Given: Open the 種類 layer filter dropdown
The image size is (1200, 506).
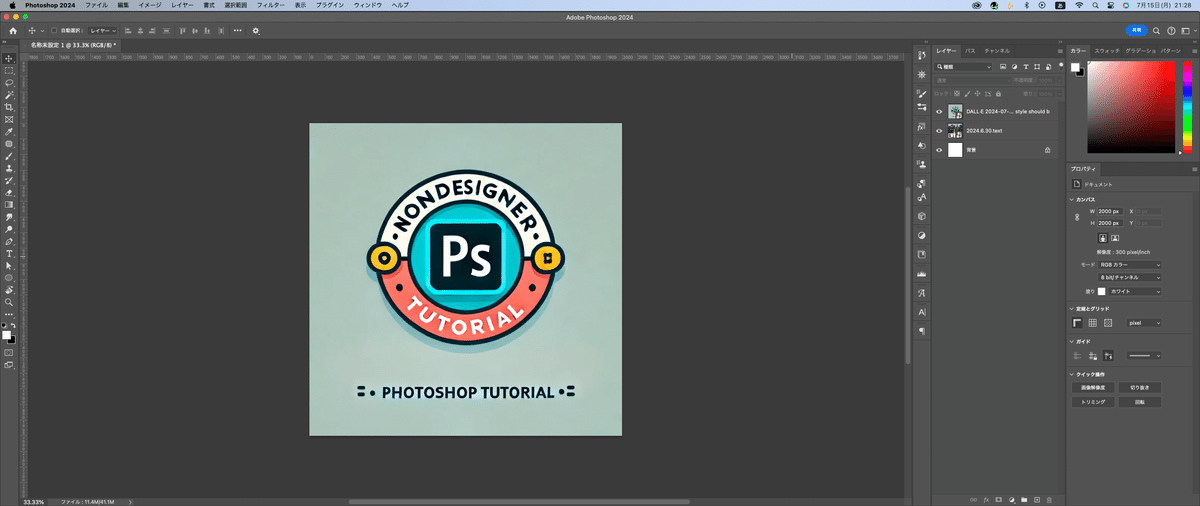Looking at the screenshot, I should pyautogui.click(x=963, y=66).
